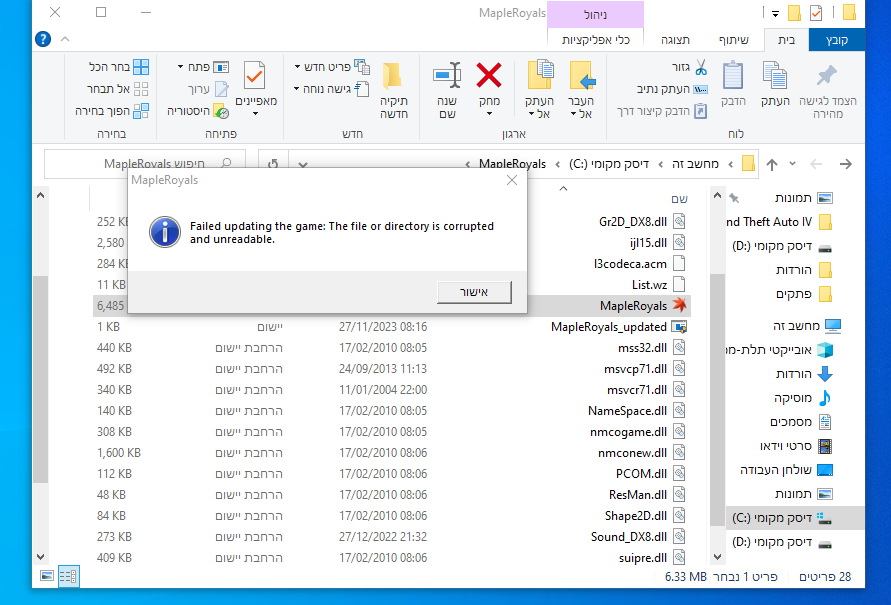Select 'This PC' (מחשב זה) in sidebar
Screen dimensions: 891x605
pyautogui.click(x=806, y=326)
